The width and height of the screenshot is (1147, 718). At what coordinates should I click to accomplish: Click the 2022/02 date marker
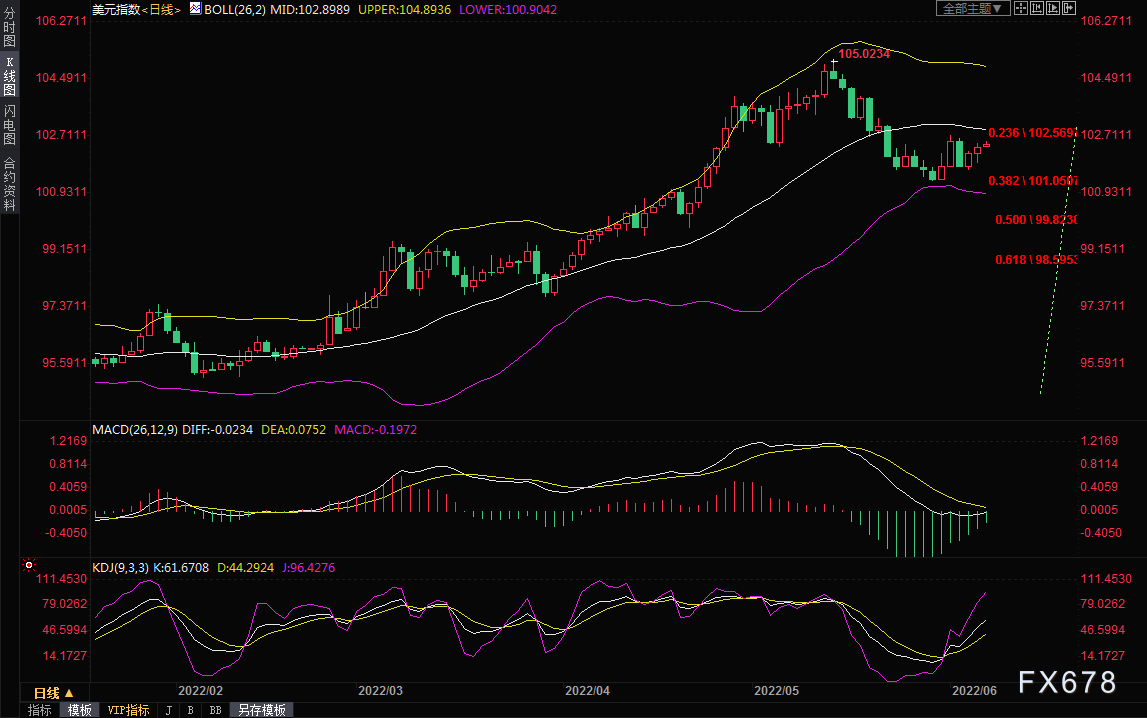pyautogui.click(x=200, y=691)
